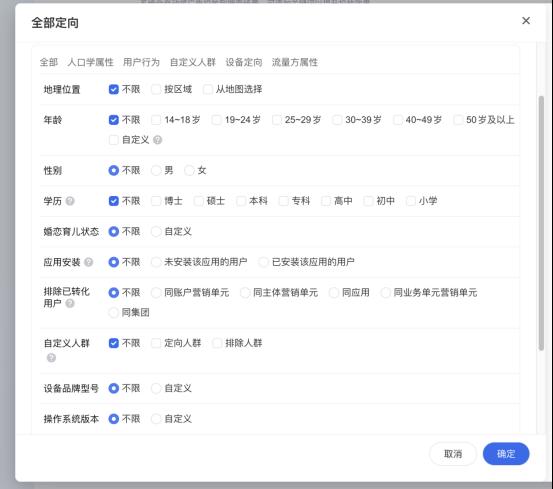Select 不限 for 设备品牌型号
Image resolution: width=553 pixels, height=489 pixels.
[114, 389]
